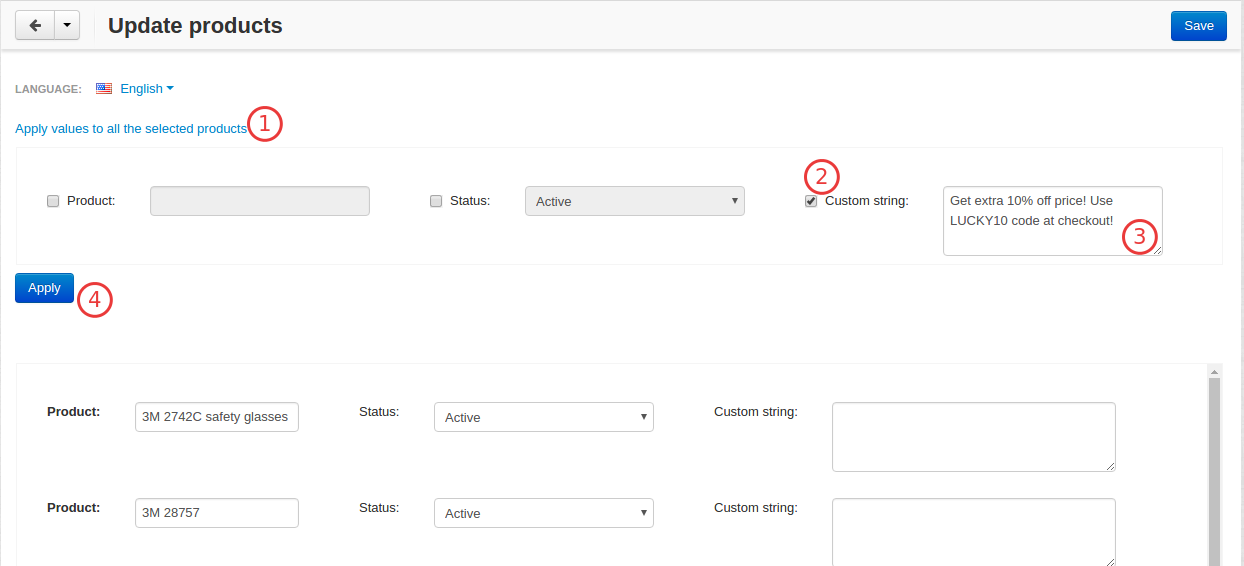
Task: Open the dropdown caret beside back arrow
Action: (x=66, y=26)
